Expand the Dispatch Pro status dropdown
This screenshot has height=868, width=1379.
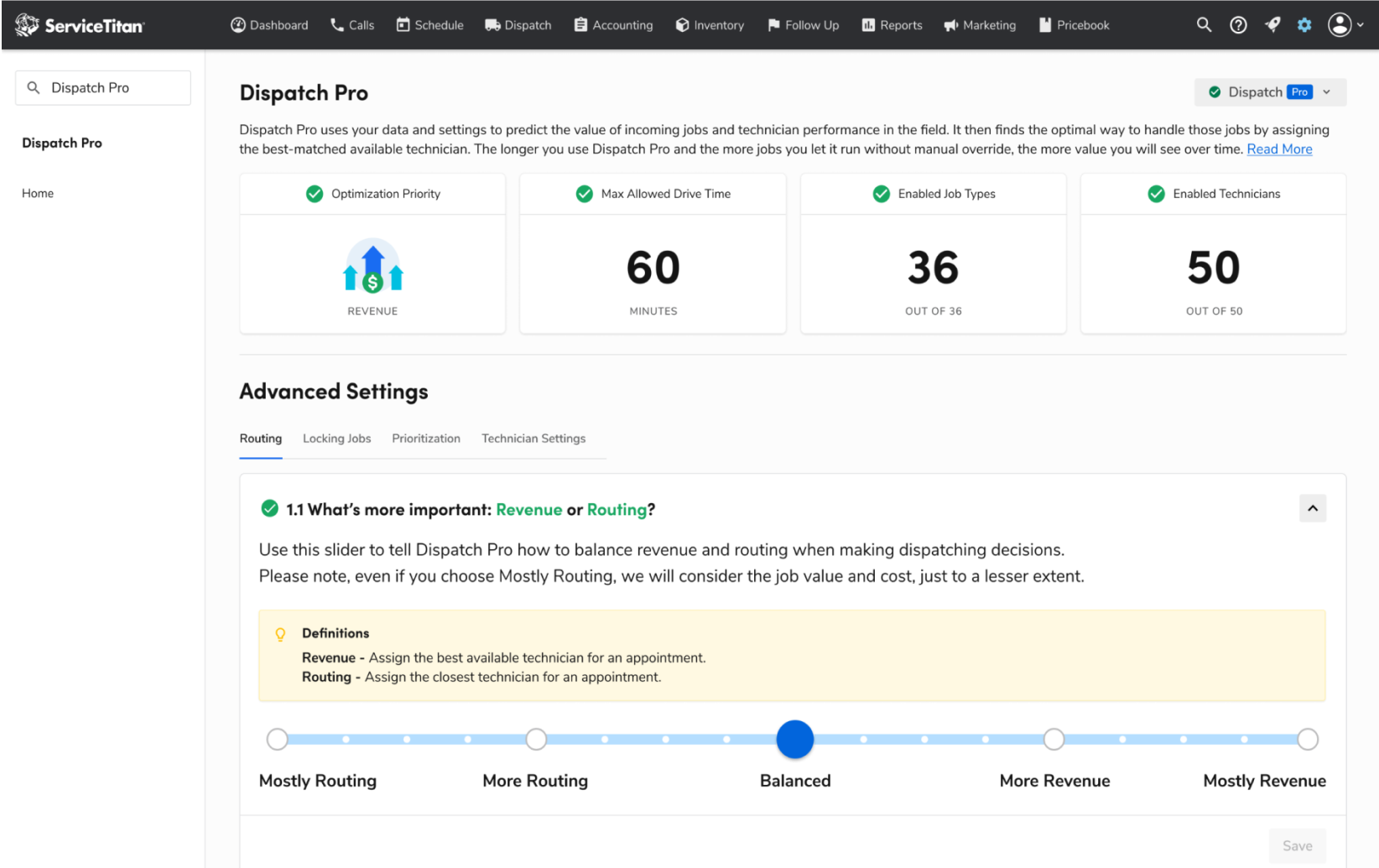(1270, 92)
